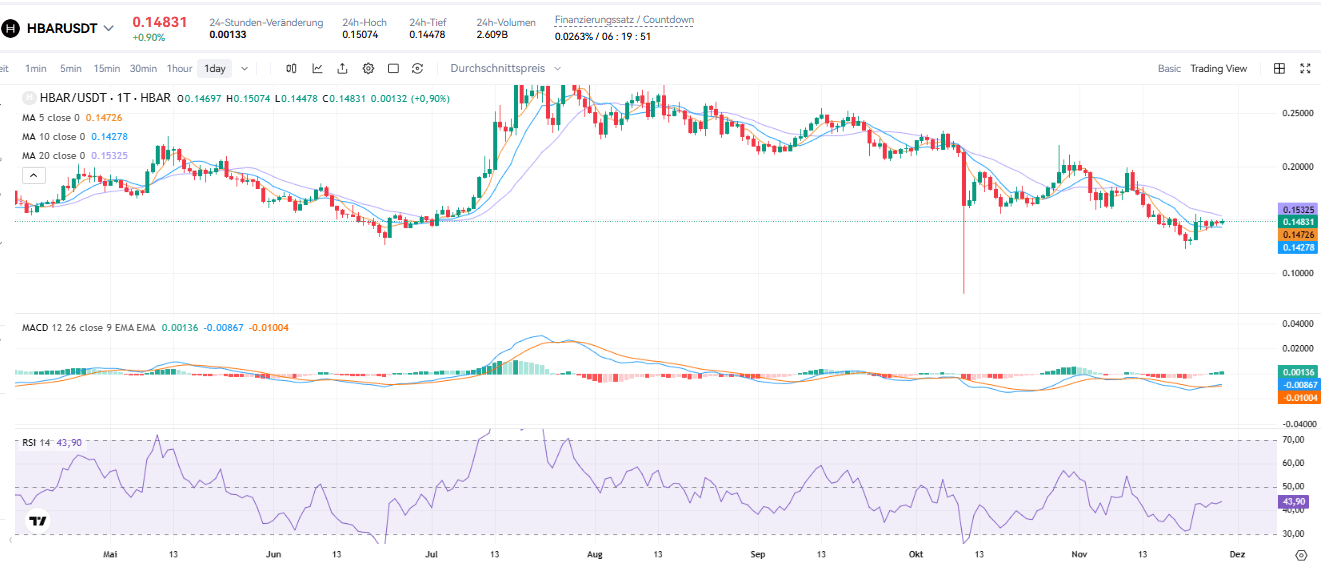
Task: Collapse the indicator legend with the arrow button
Action: point(33,176)
